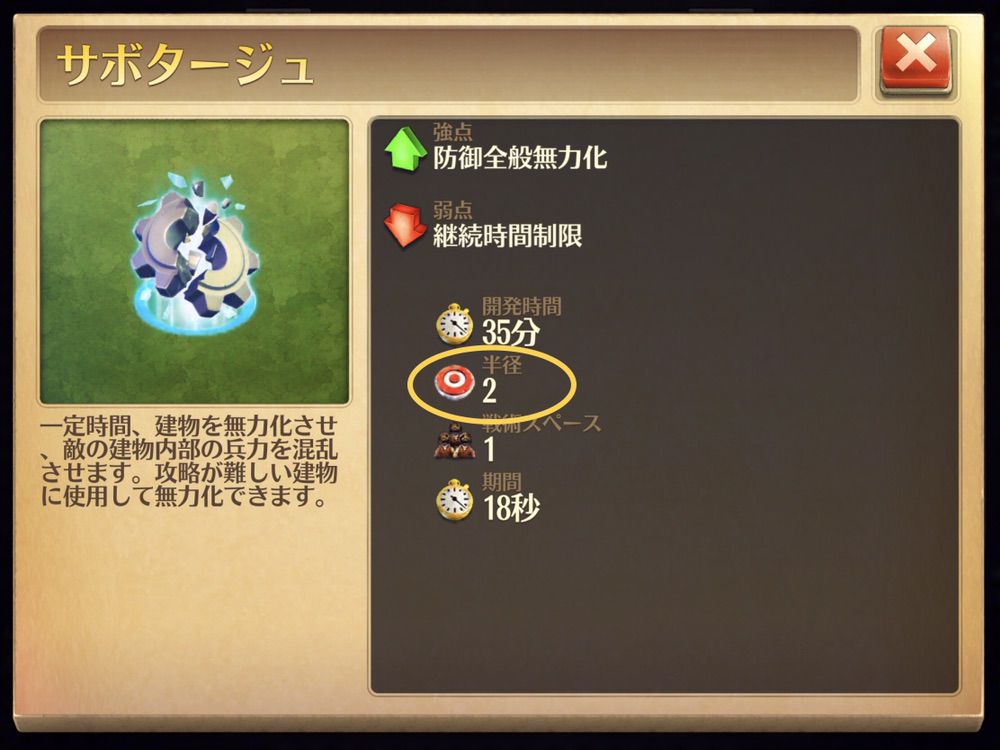Tap the 強点 label
Image resolution: width=1000 pixels, height=750 pixels.
click(x=453, y=132)
